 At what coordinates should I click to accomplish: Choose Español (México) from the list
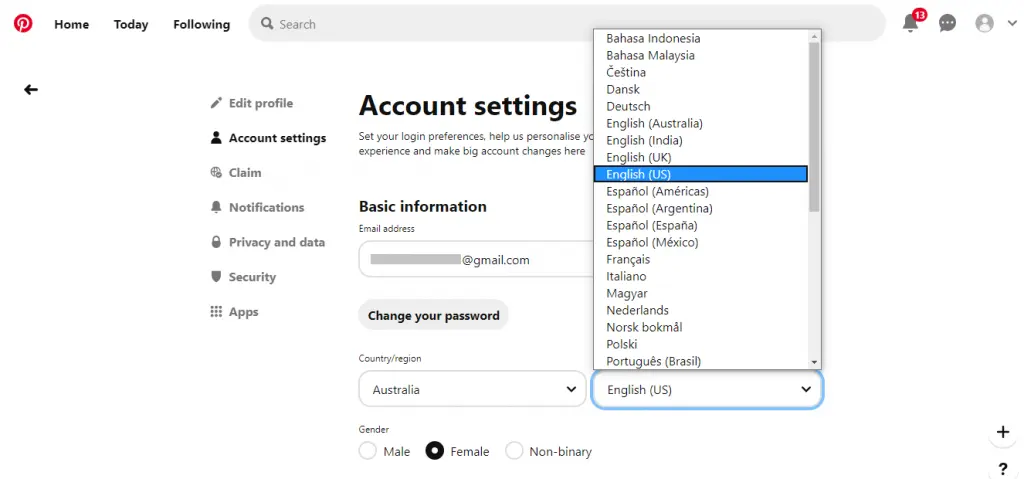(x=701, y=242)
